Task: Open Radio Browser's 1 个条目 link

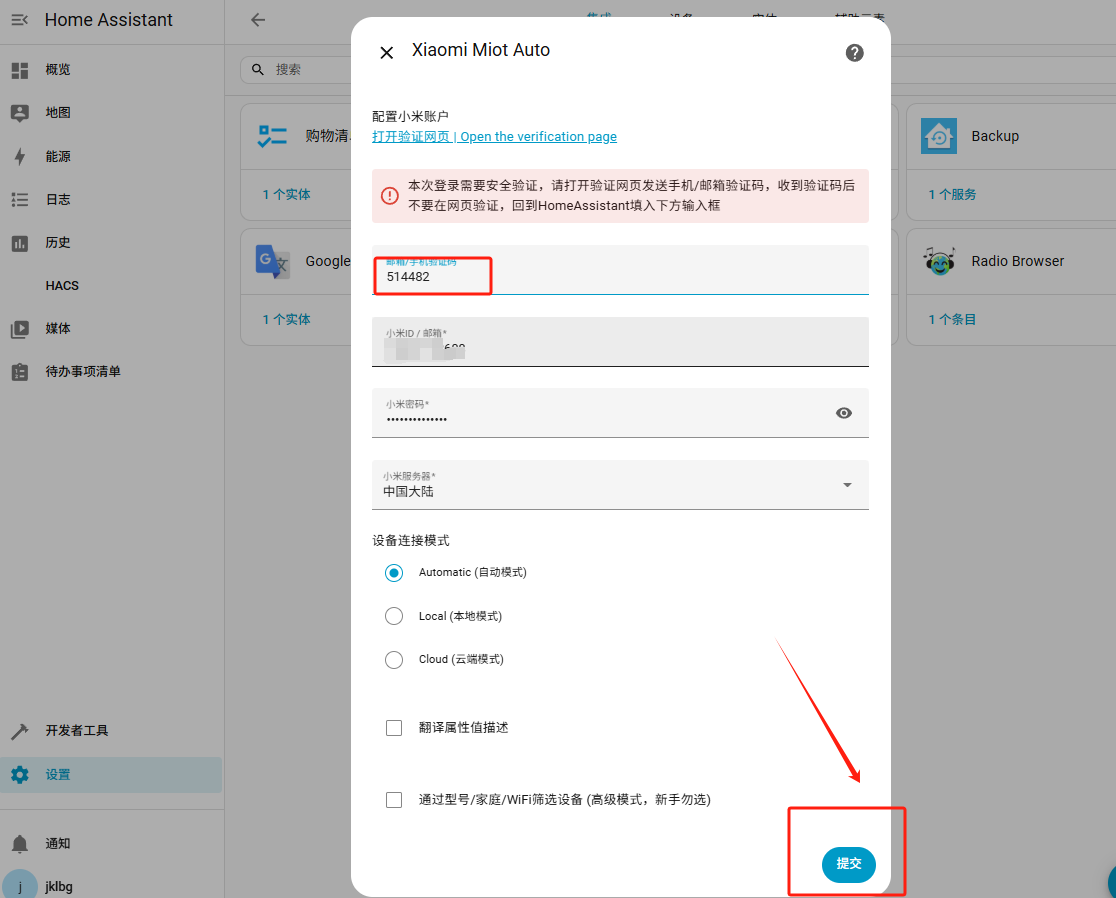Action: click(952, 319)
